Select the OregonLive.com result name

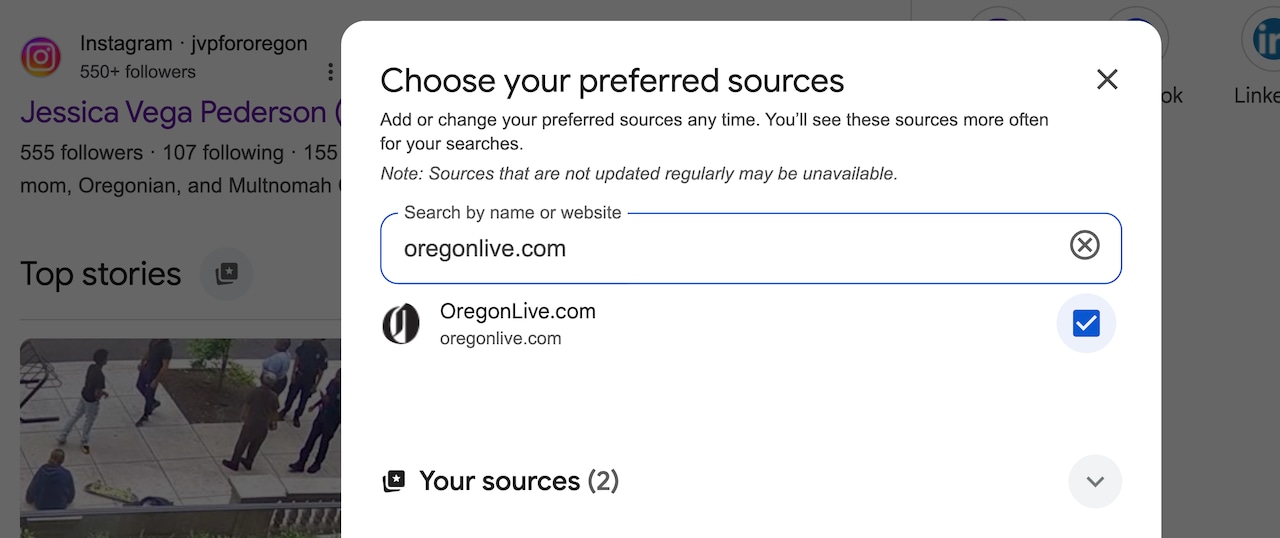(x=517, y=311)
